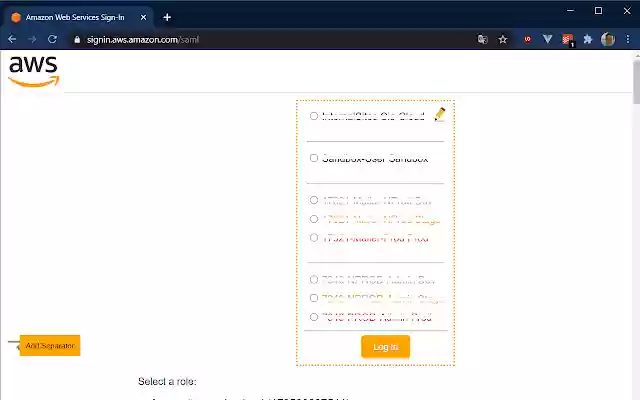640x400 pixels.
Task: Reload the page with the refresh icon
Action: pyautogui.click(x=52, y=39)
